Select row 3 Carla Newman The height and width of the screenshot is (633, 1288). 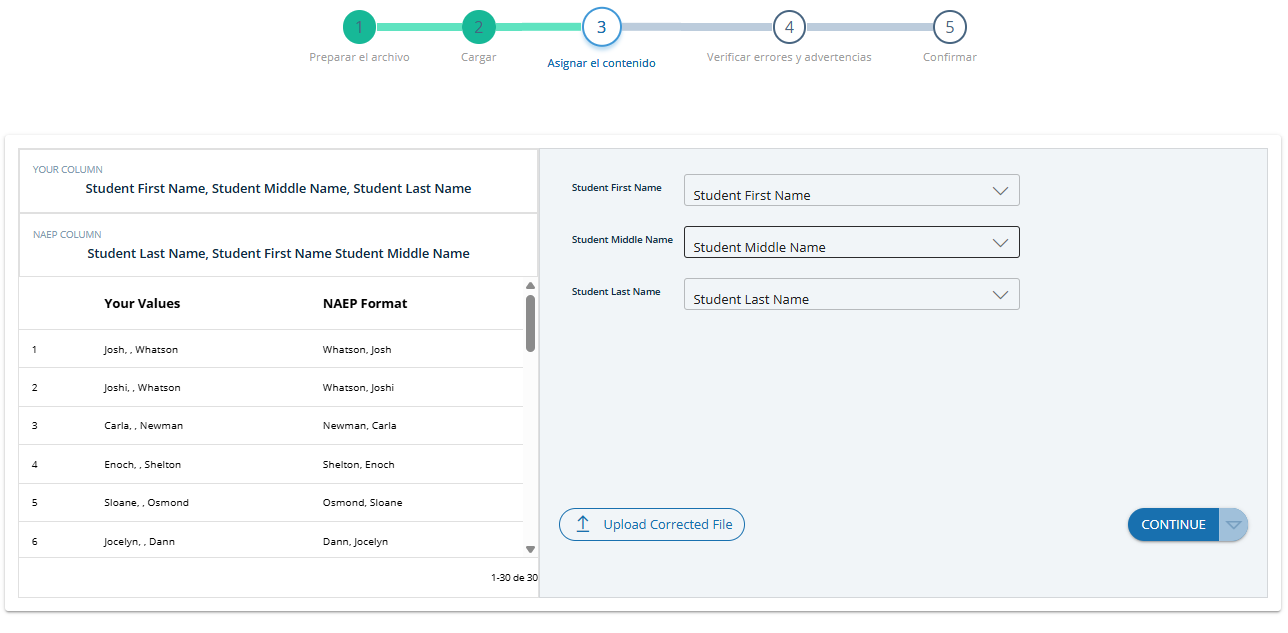point(270,426)
